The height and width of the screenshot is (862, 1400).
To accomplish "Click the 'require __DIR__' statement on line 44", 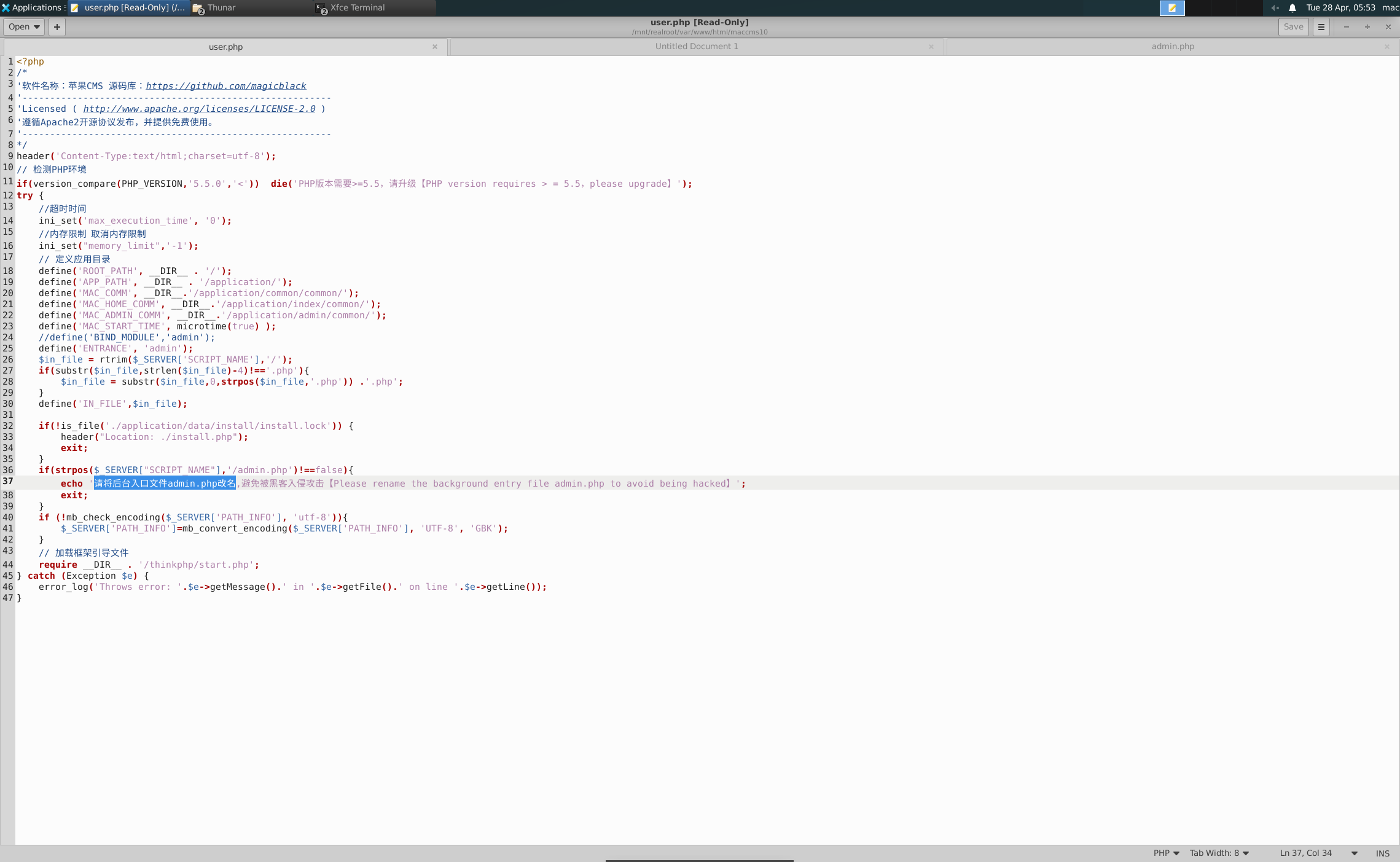I will coord(149,565).
